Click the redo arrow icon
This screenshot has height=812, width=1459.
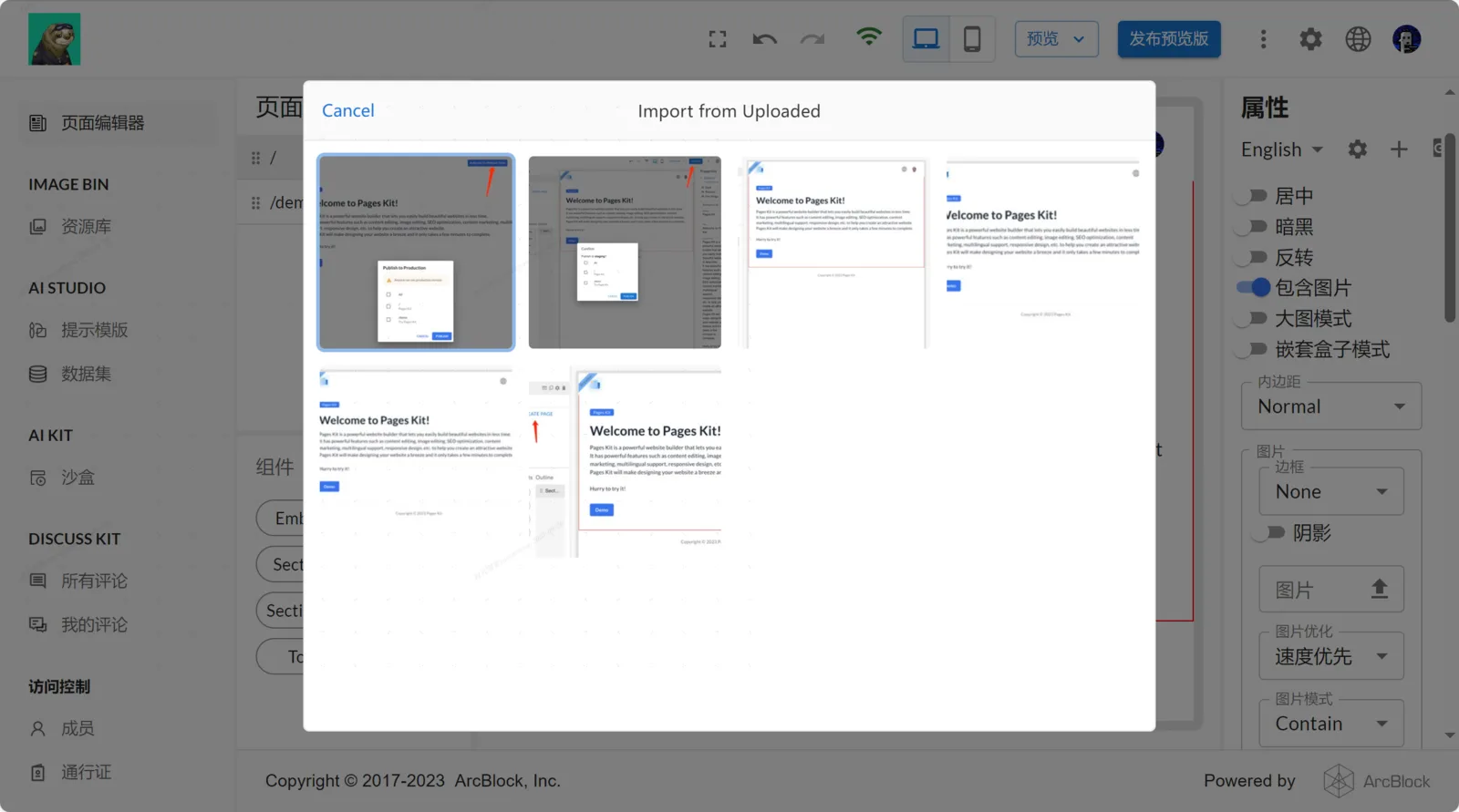pos(812,39)
